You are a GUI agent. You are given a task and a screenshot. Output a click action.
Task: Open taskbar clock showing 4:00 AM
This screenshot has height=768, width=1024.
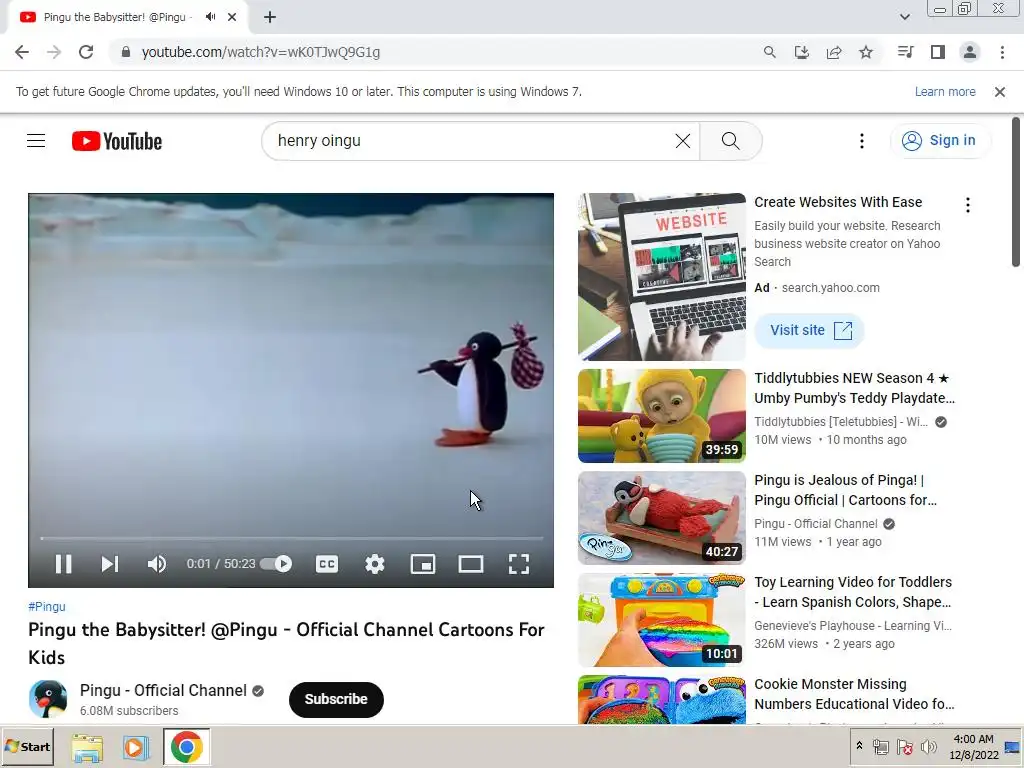[974, 746]
